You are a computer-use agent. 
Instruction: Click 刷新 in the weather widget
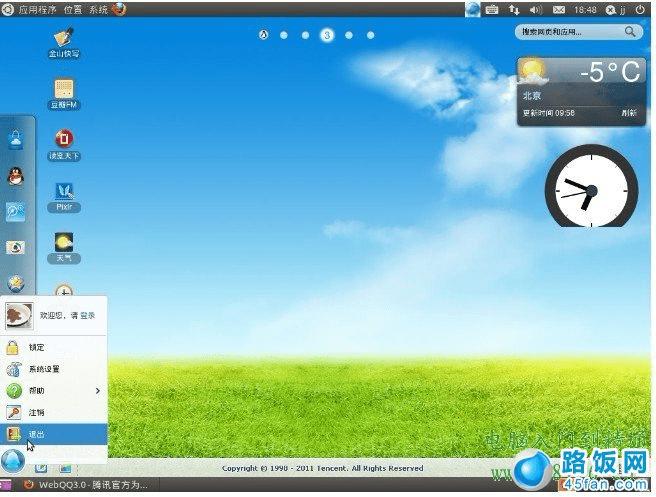click(629, 113)
